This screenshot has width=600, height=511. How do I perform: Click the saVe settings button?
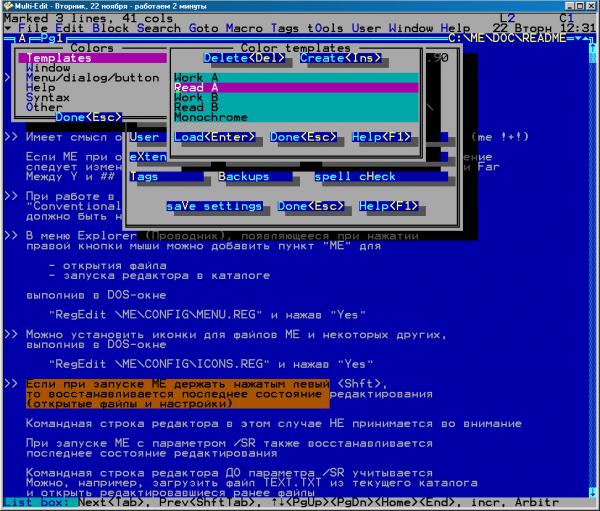click(x=216, y=206)
